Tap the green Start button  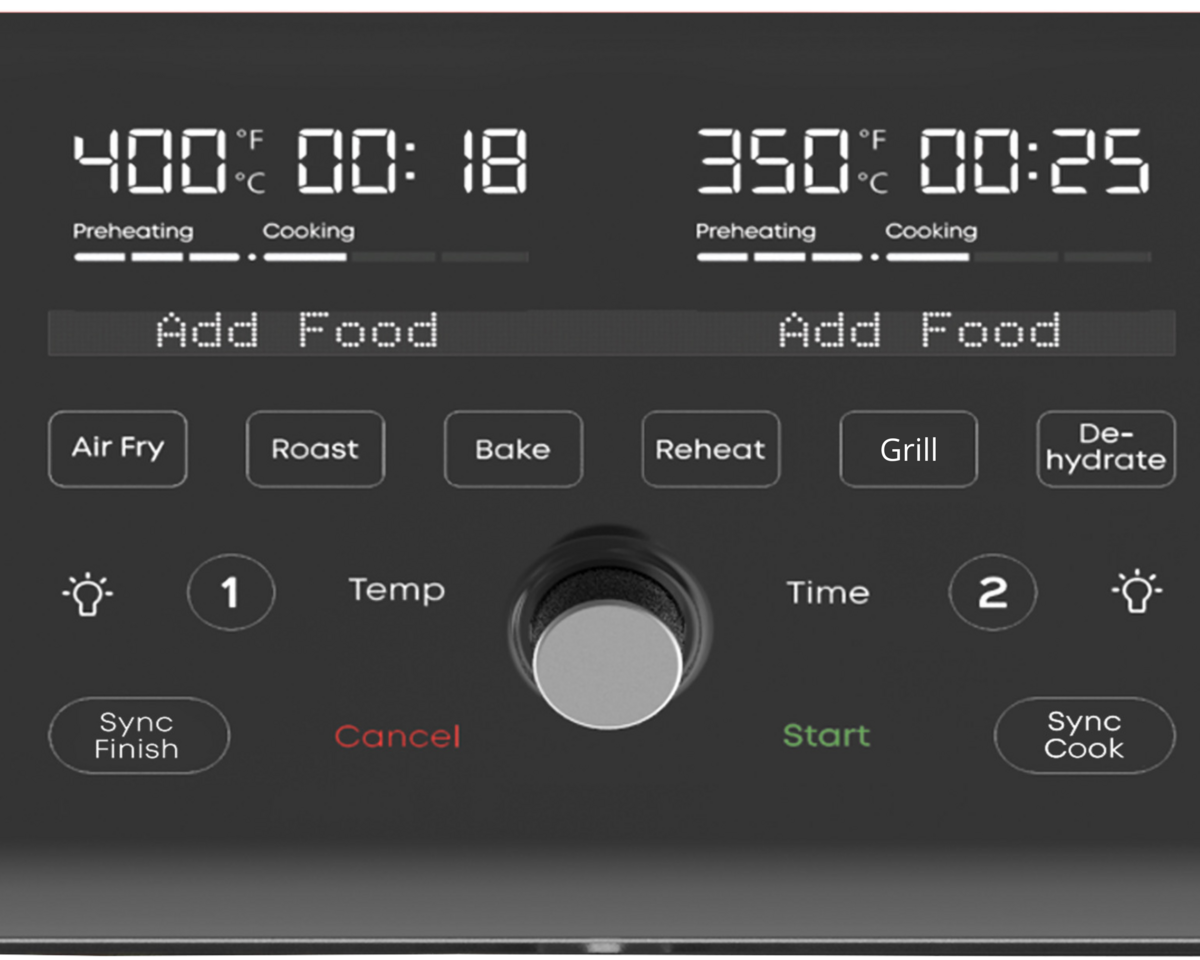click(x=826, y=736)
